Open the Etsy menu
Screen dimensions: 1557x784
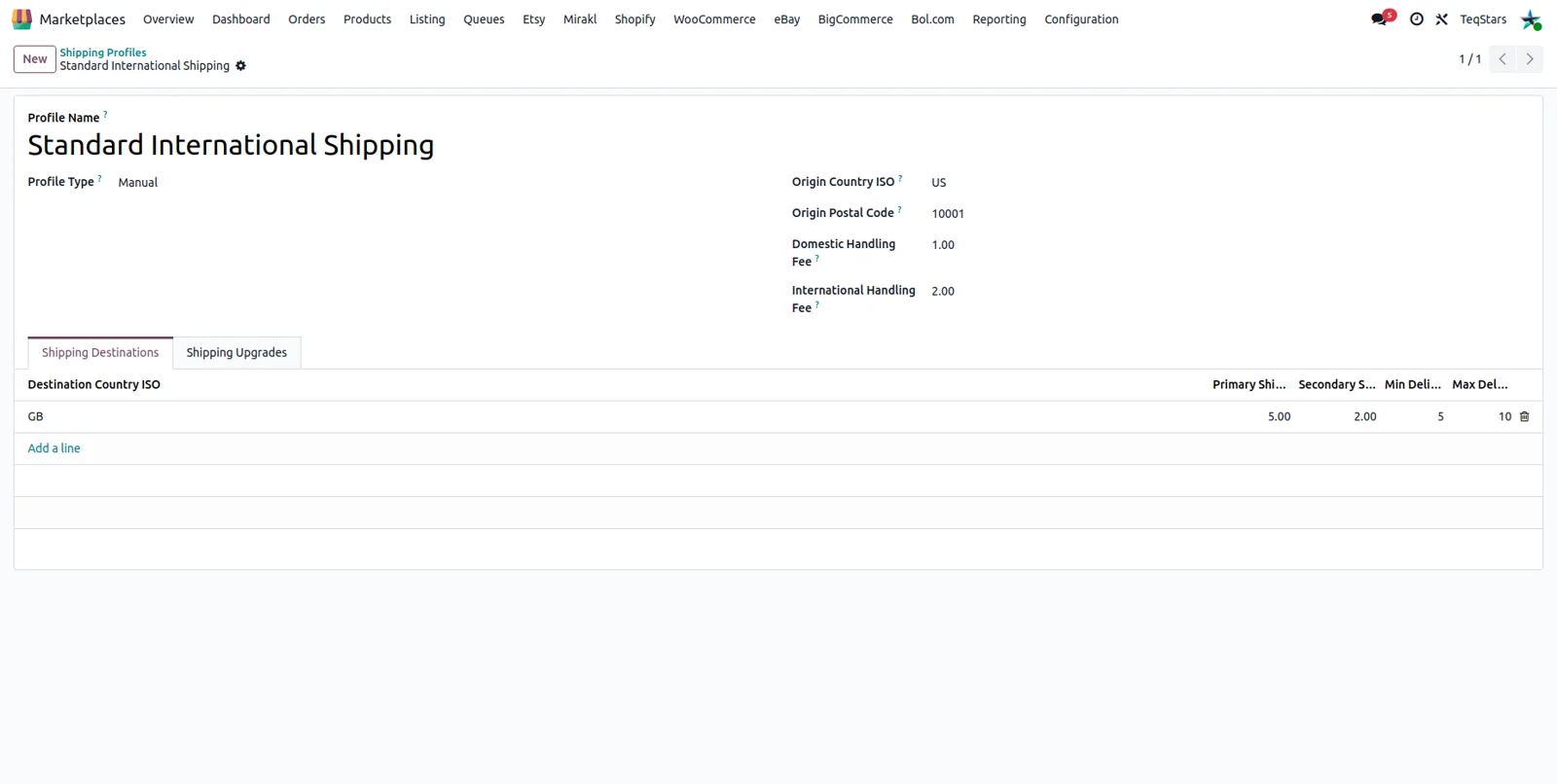pyautogui.click(x=533, y=19)
